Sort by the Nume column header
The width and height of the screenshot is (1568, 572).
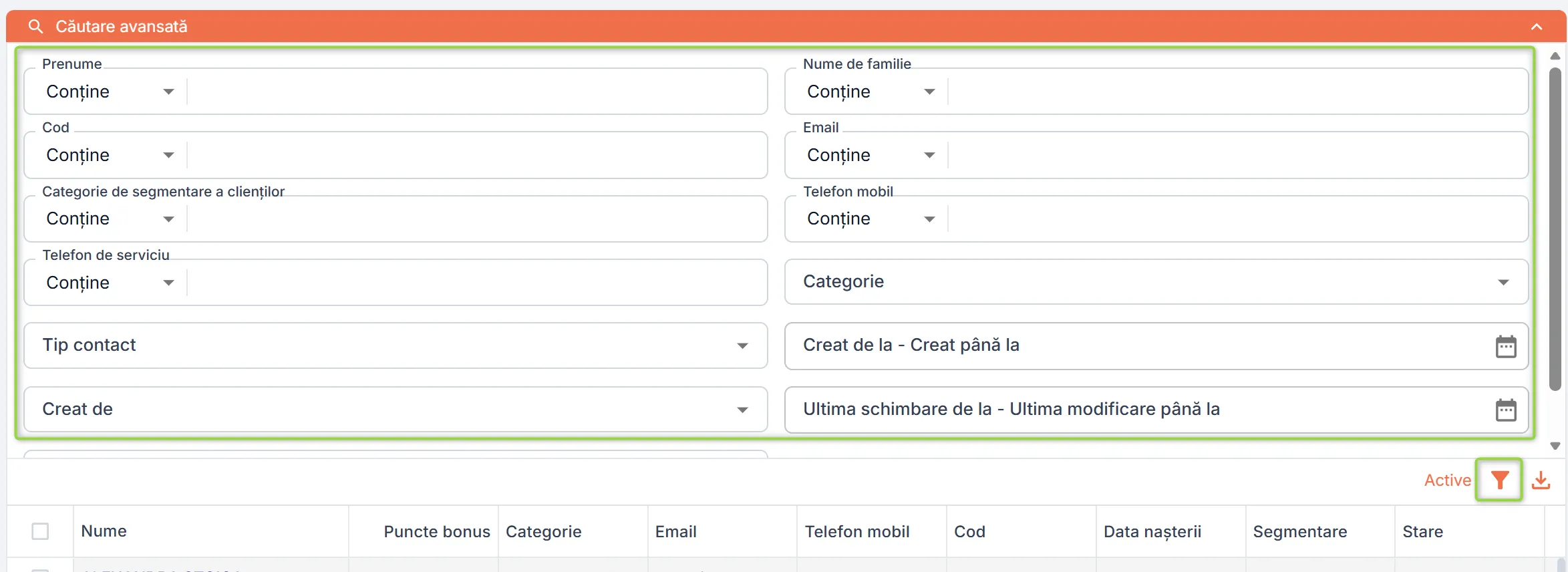104,531
